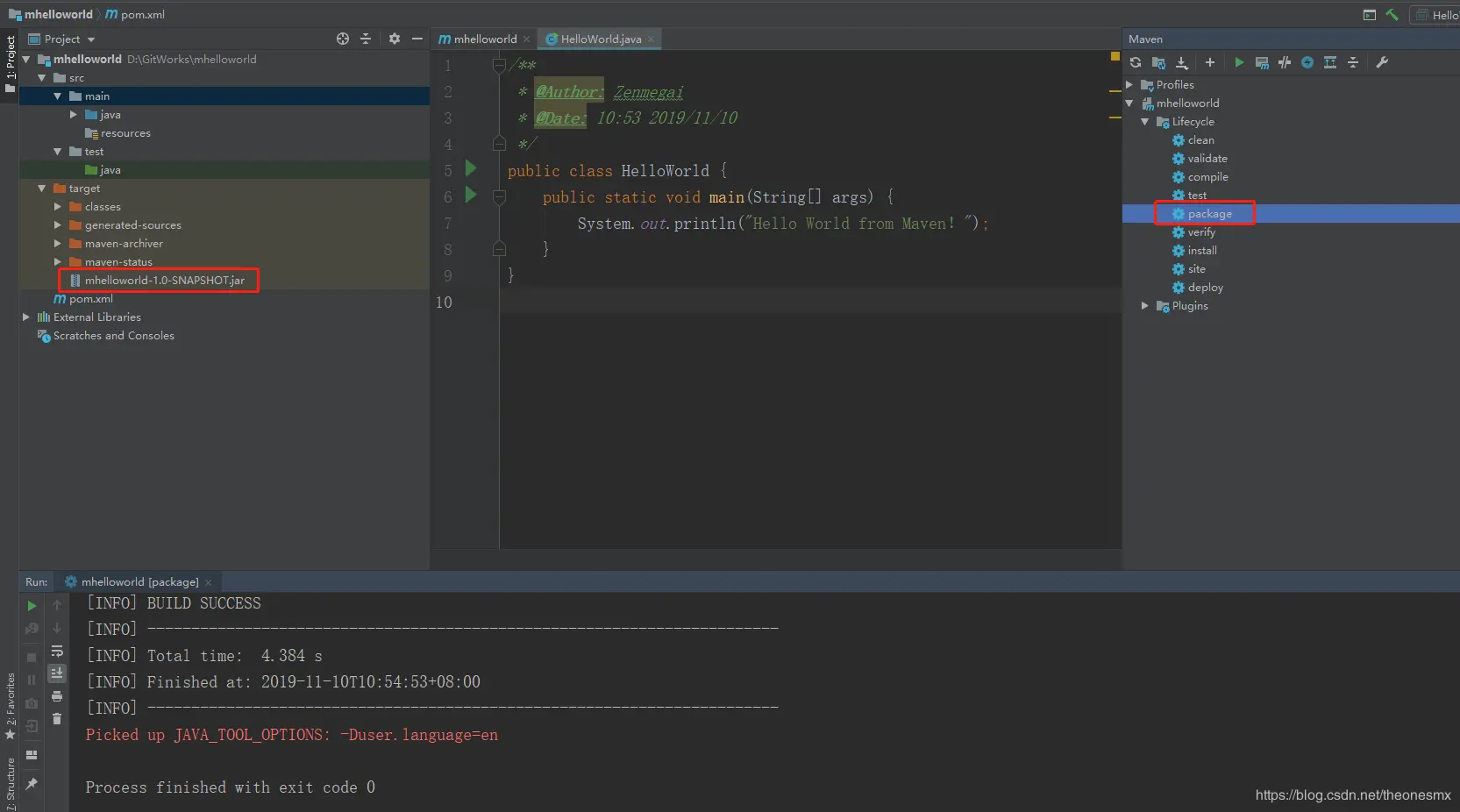This screenshot has height=812, width=1460.
Task: Toggle scroll to end in Run console
Action: (57, 673)
